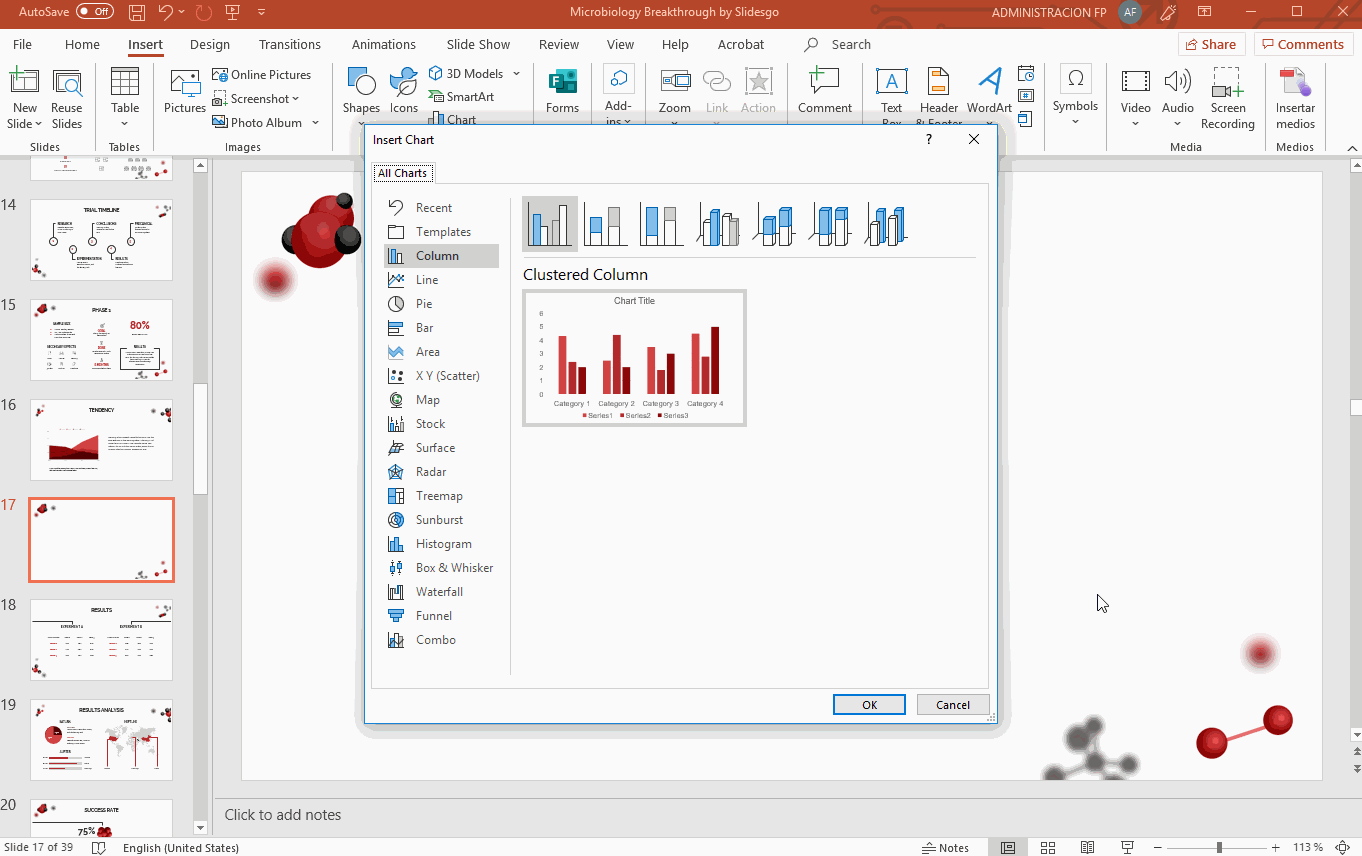
Task: Switch to the Design tab
Action: (x=210, y=45)
